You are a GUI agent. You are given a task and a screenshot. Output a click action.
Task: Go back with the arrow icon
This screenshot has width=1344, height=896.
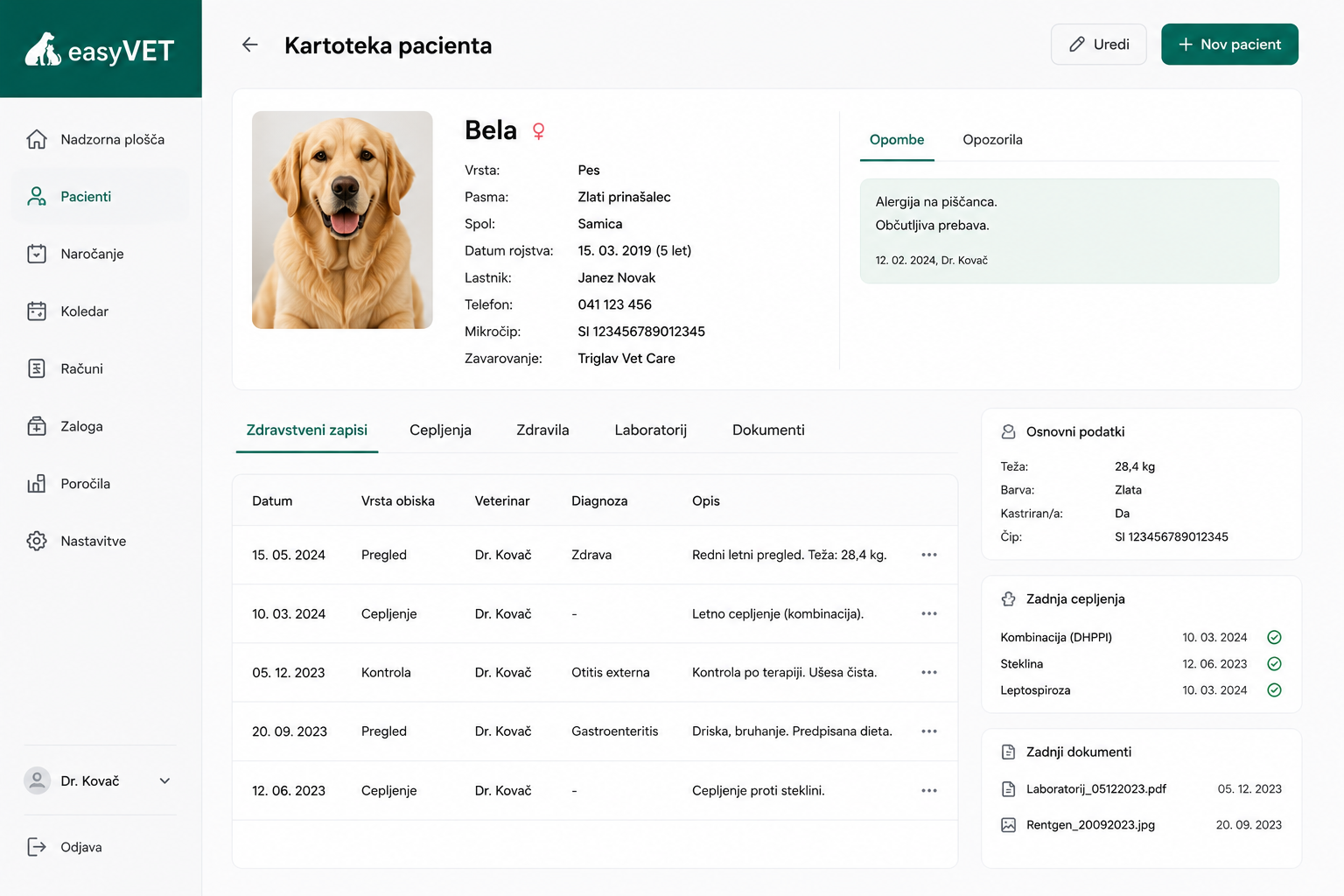click(250, 45)
